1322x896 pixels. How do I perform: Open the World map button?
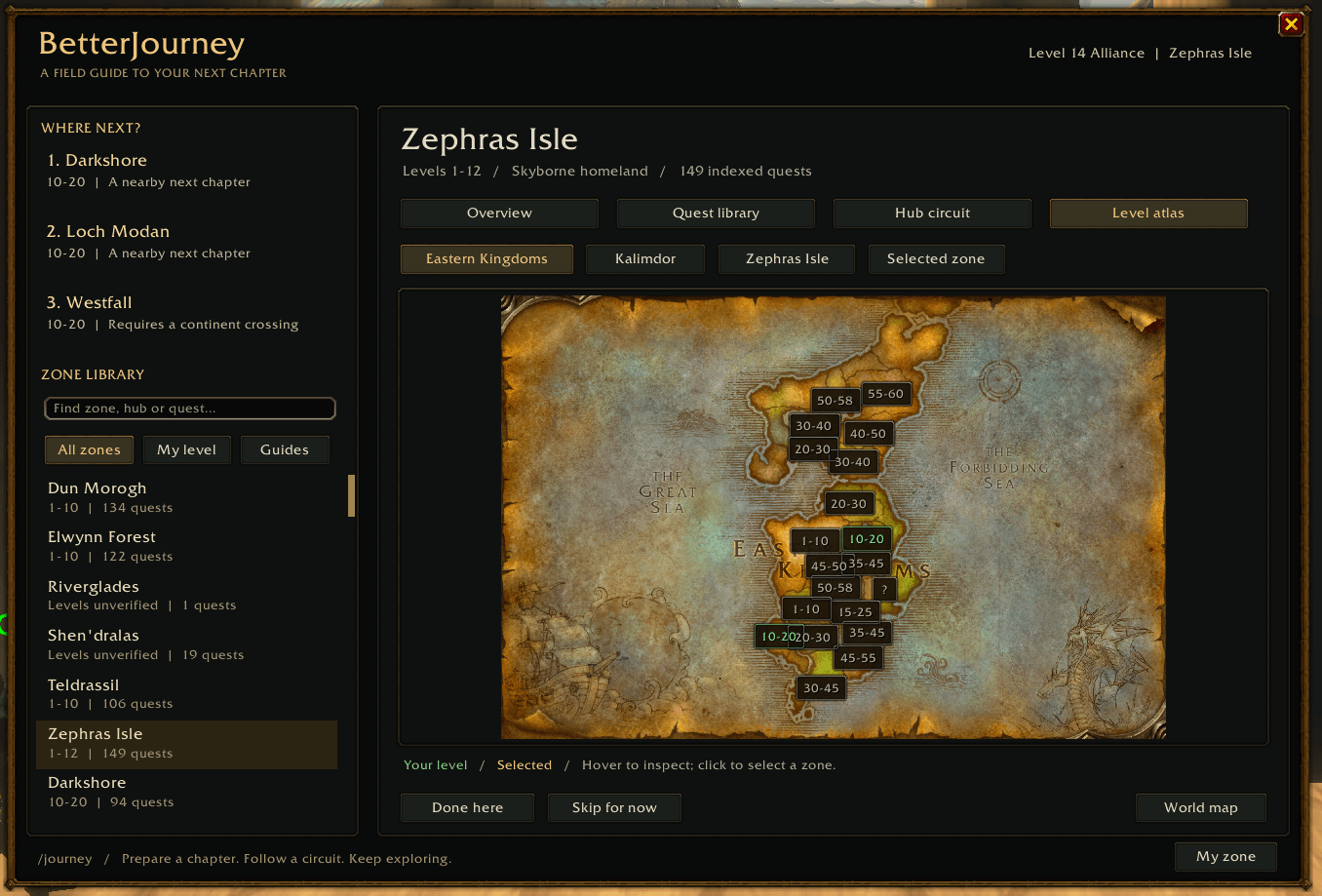pos(1201,807)
